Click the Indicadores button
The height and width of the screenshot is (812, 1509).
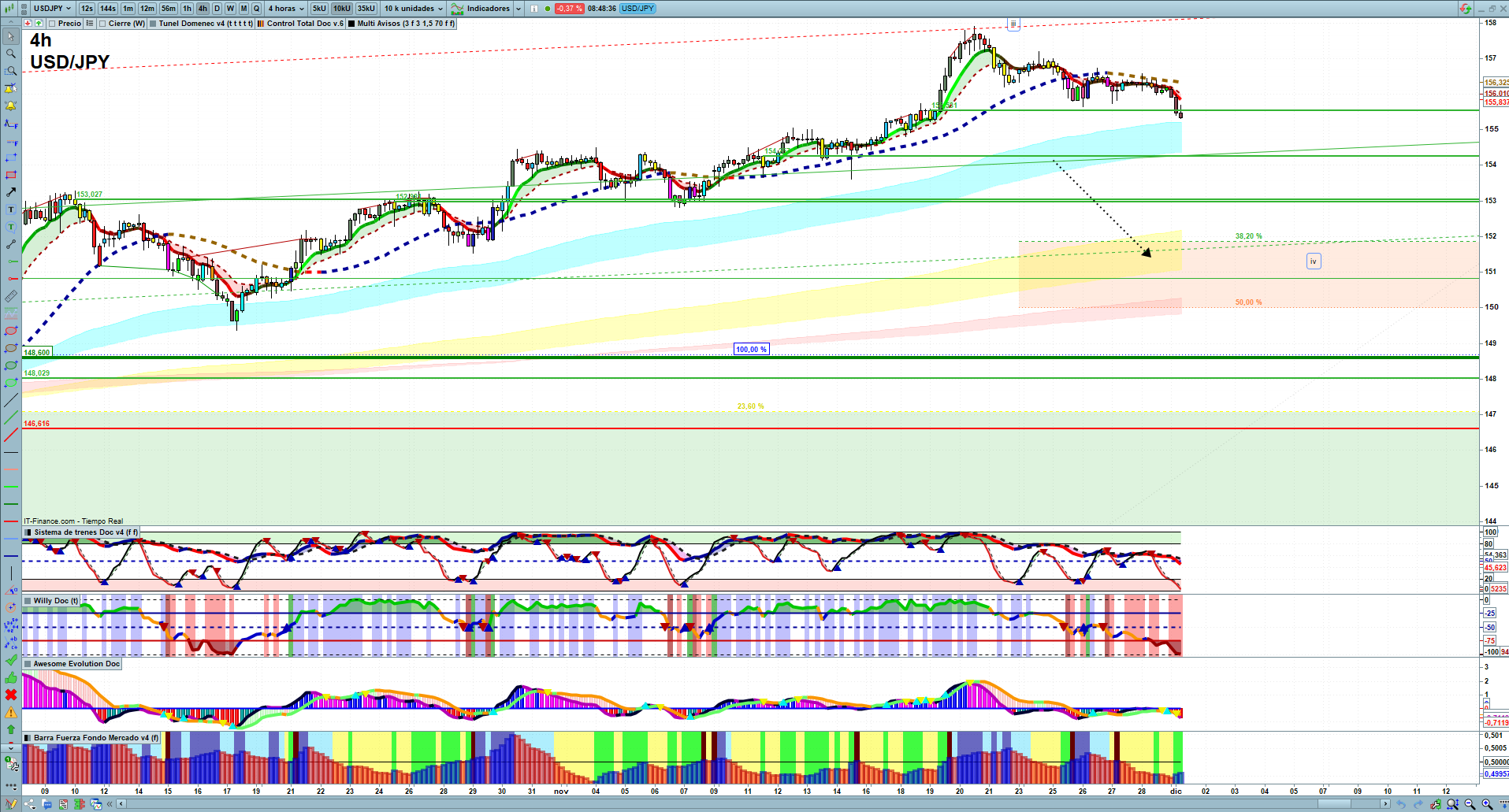pyautogui.click(x=481, y=9)
